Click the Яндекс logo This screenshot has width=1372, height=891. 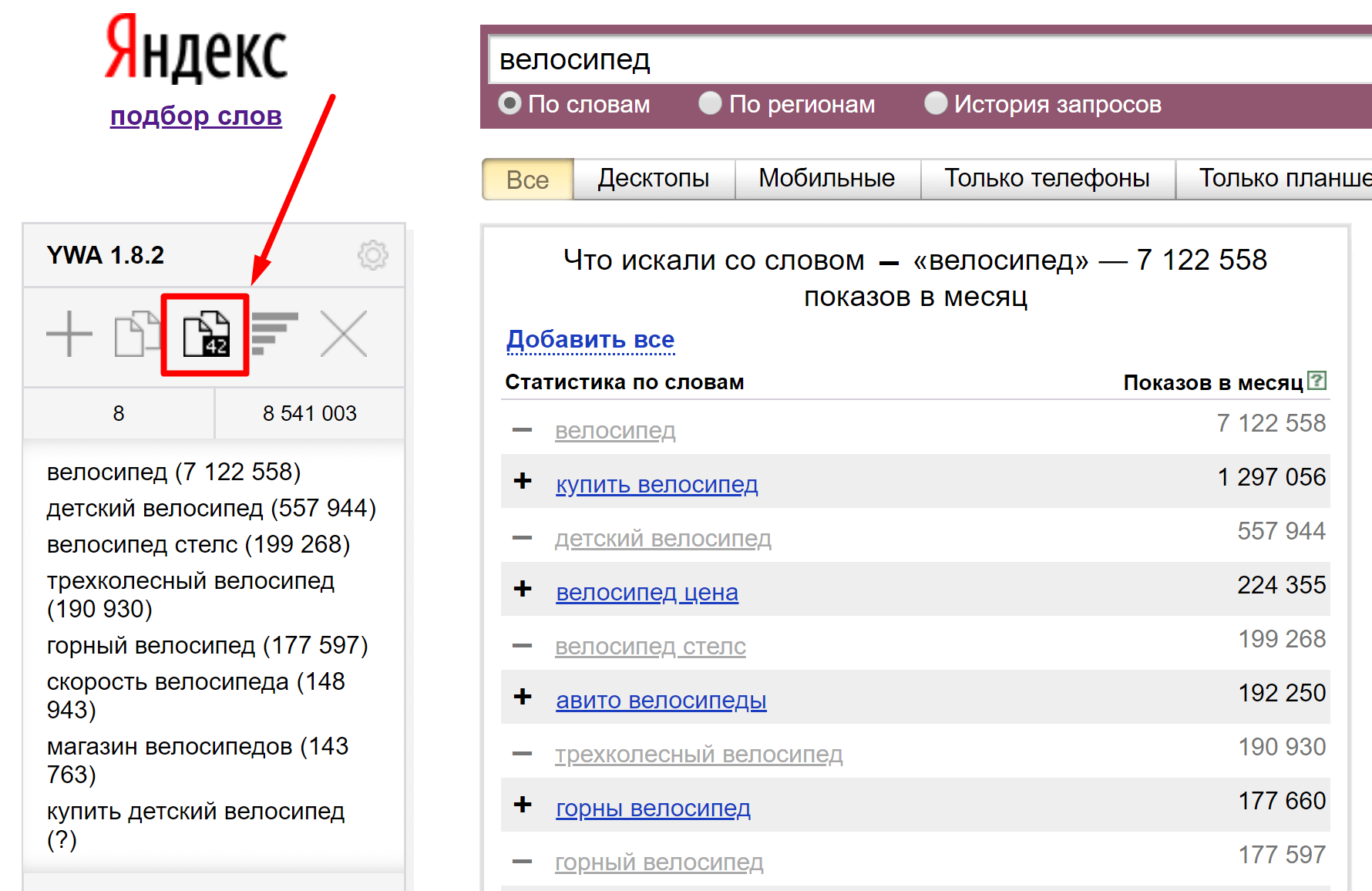[x=196, y=49]
